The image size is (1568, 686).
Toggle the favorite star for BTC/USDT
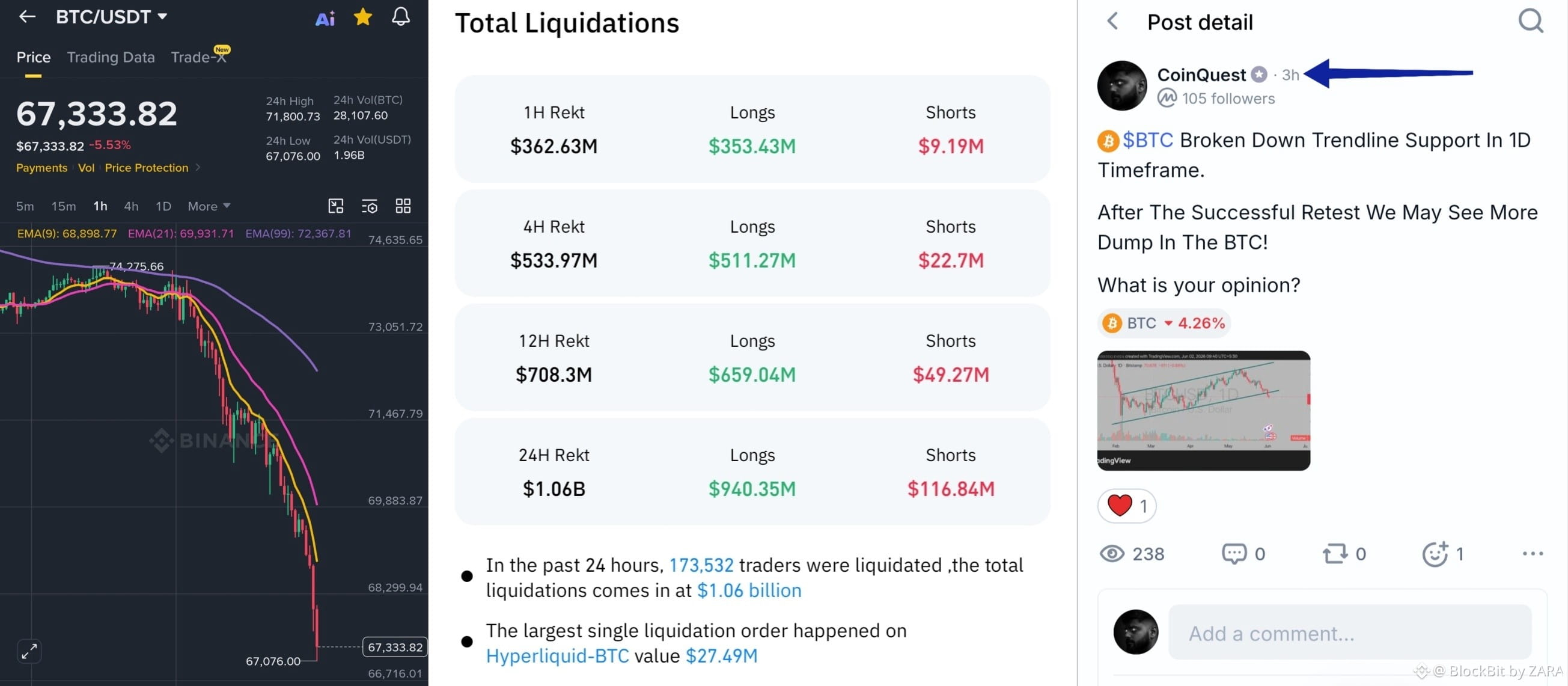pos(363,17)
